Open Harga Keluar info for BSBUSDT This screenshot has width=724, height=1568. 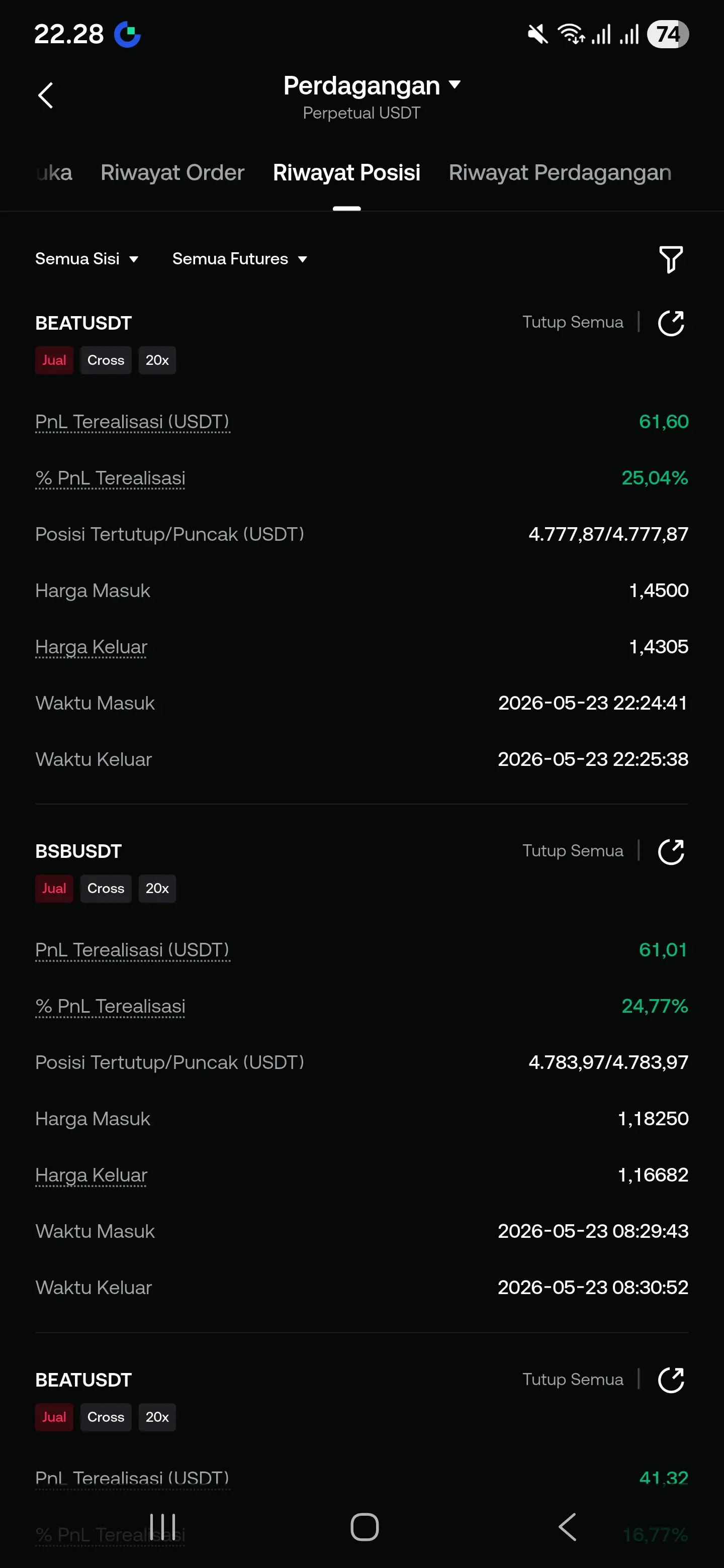pyautogui.click(x=92, y=1175)
